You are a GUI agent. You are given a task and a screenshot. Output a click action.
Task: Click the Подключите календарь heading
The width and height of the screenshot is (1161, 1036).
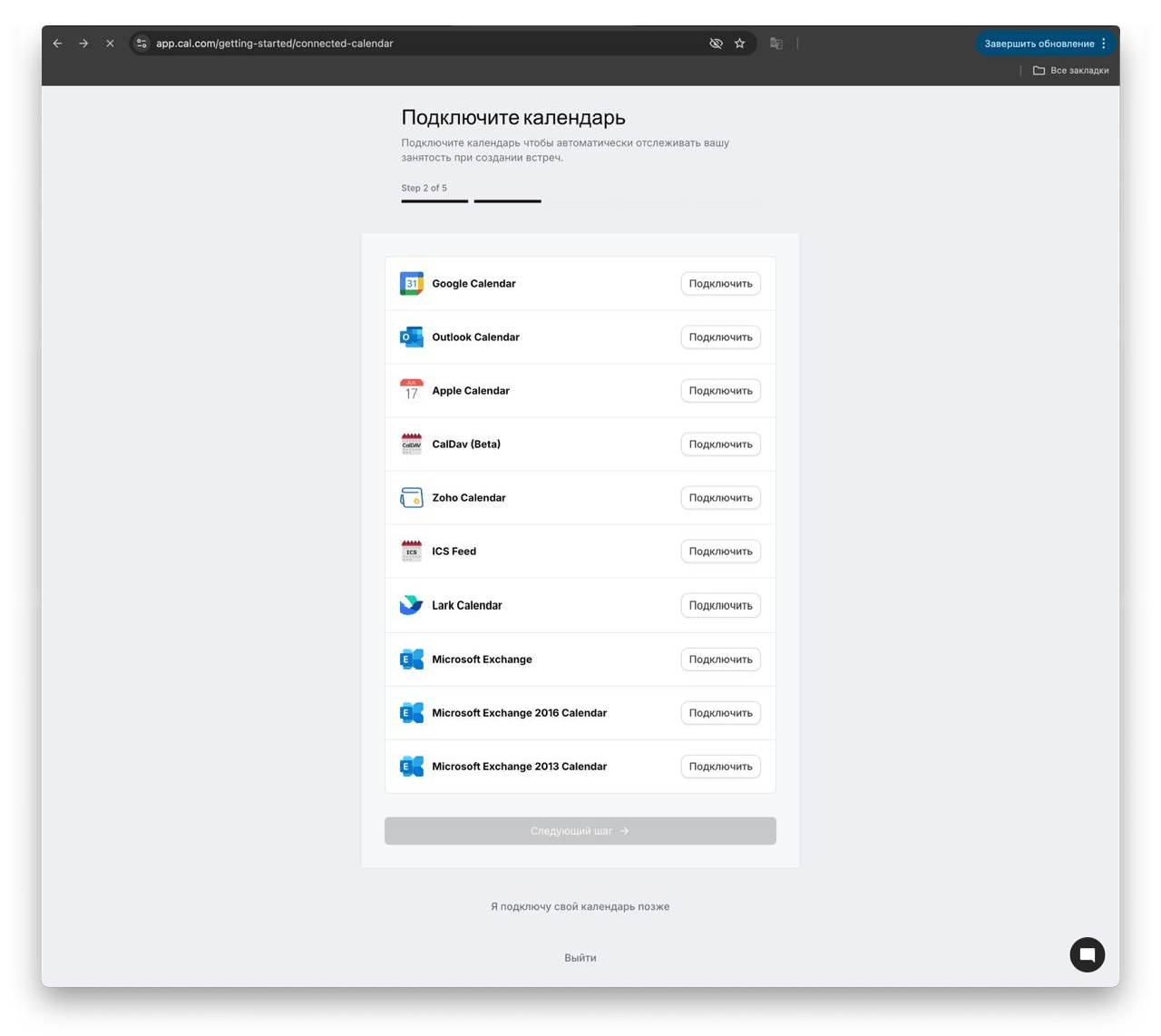click(x=513, y=118)
